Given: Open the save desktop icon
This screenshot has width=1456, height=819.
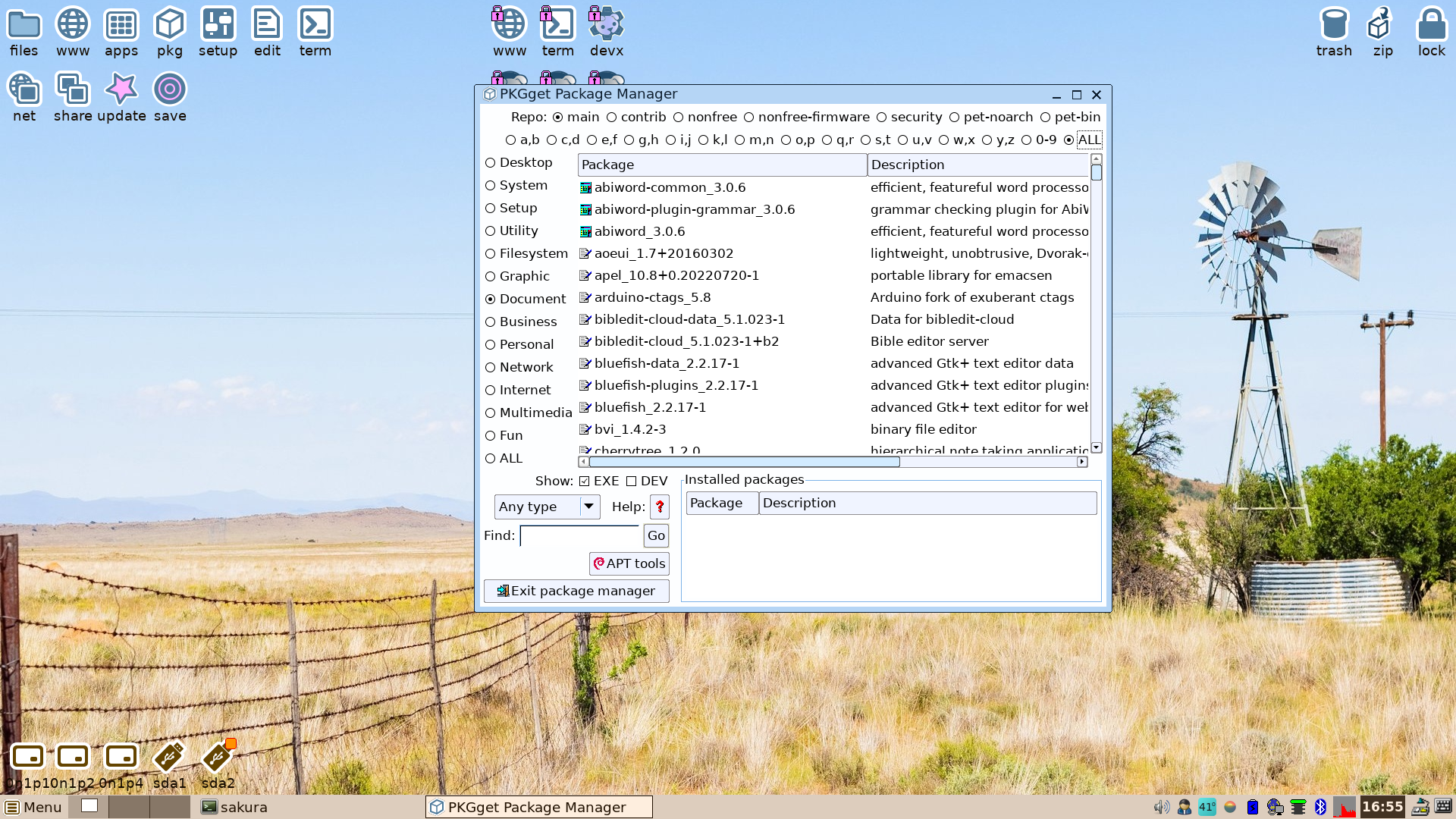Looking at the screenshot, I should point(170,97).
